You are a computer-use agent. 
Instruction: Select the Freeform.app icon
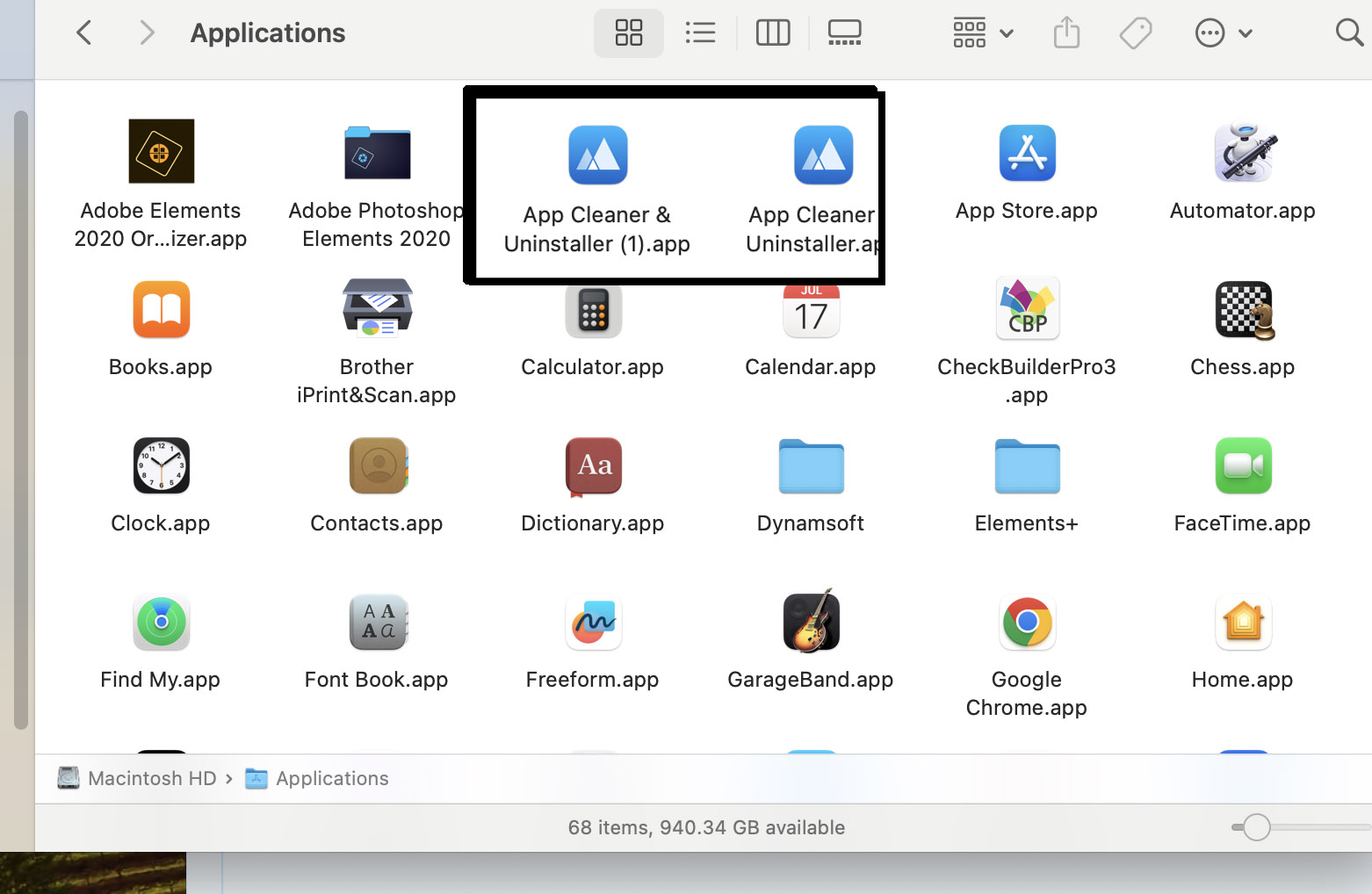(x=594, y=622)
